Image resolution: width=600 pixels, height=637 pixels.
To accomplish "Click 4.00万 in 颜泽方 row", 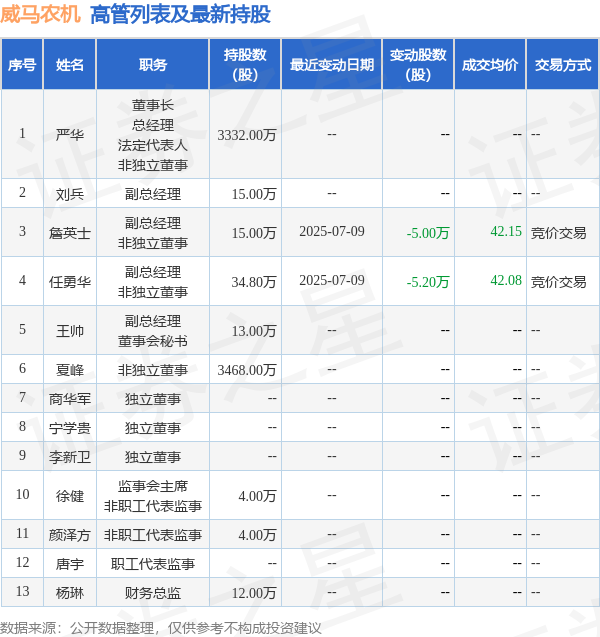I will [258, 535].
